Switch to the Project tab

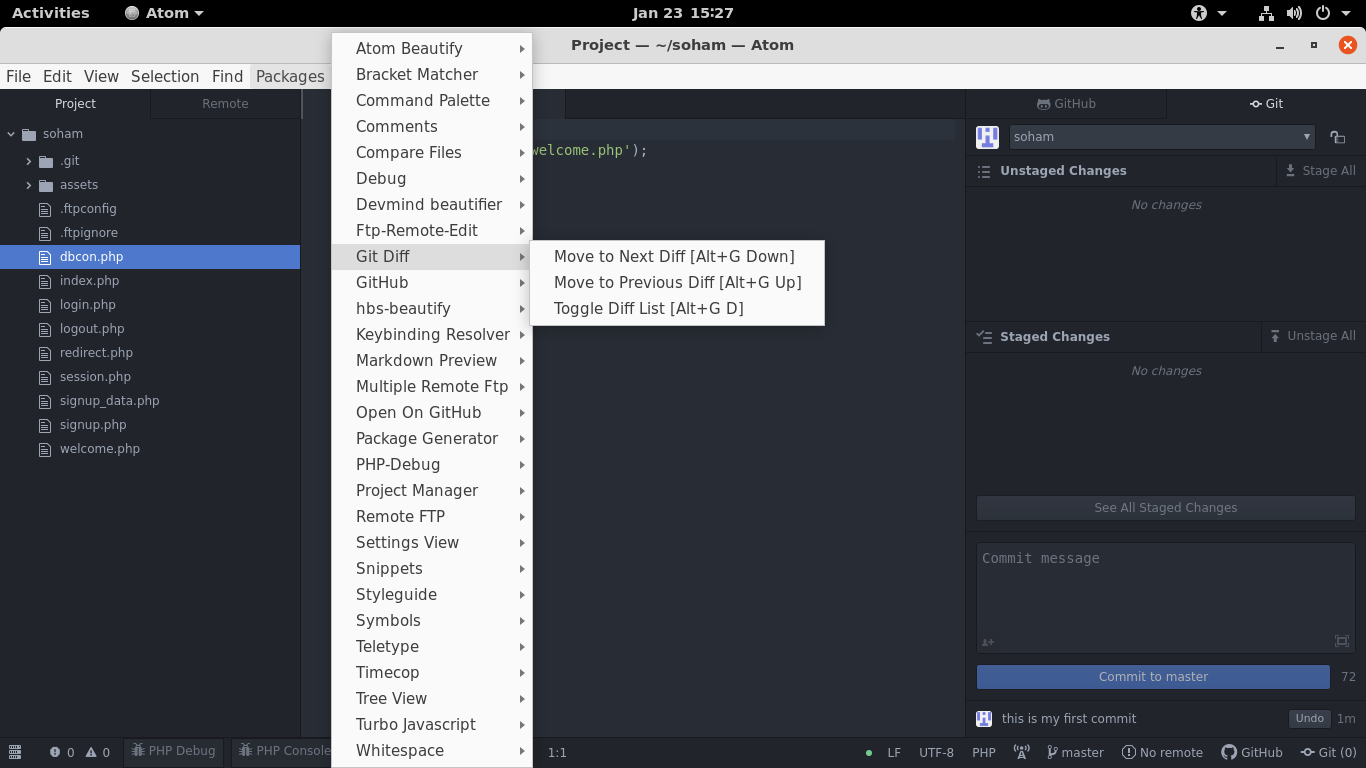(x=75, y=104)
